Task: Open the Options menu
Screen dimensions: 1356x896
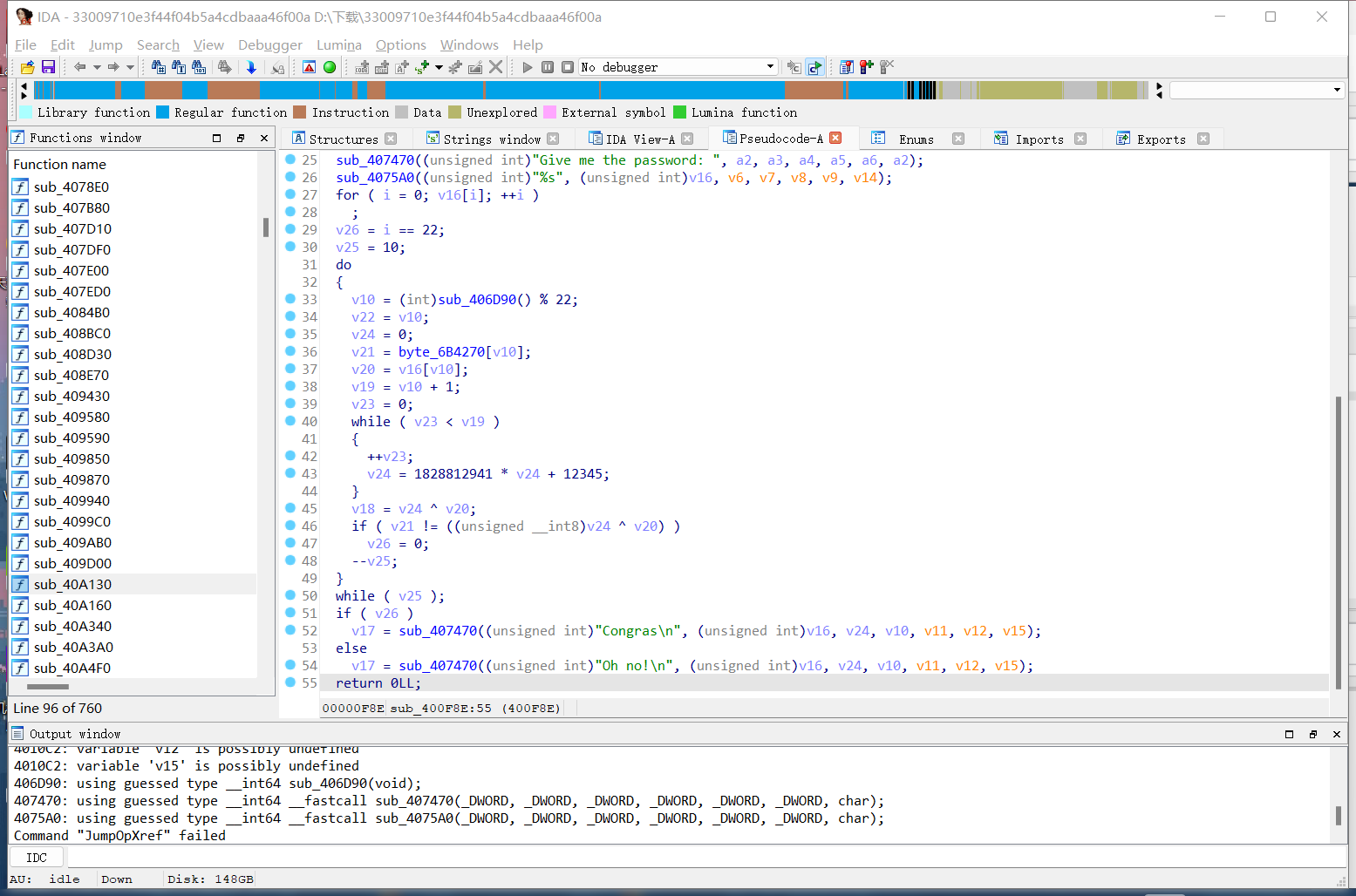Action: pos(401,44)
